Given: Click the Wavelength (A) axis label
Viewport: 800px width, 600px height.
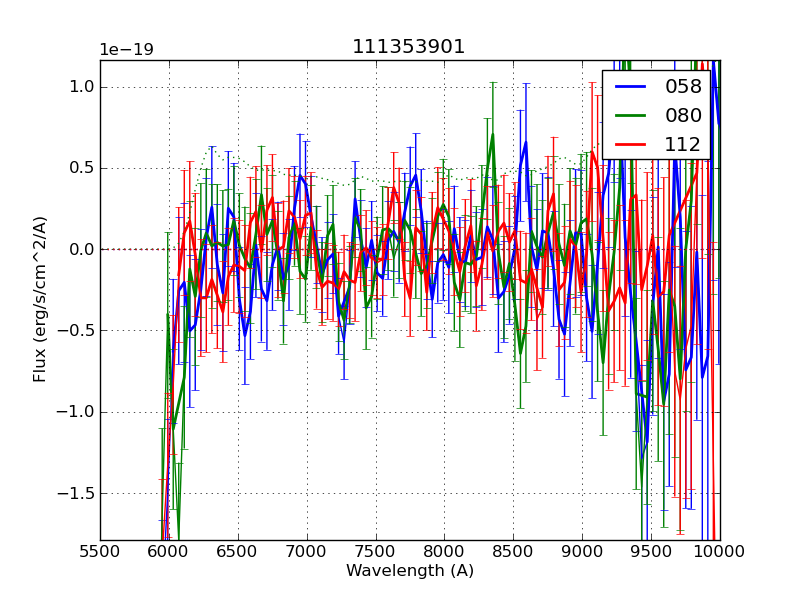Looking at the screenshot, I should pos(410,571).
